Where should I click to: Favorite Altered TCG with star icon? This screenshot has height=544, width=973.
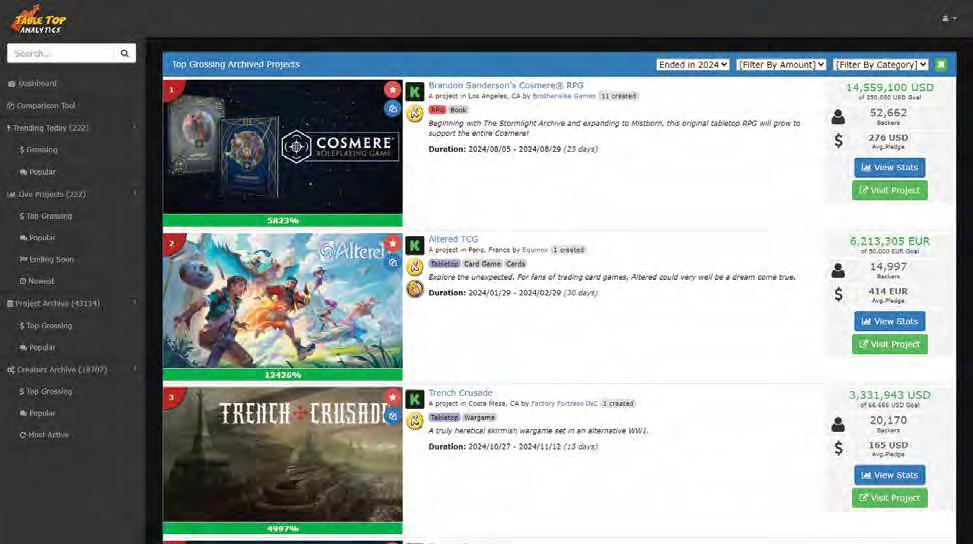[392, 244]
